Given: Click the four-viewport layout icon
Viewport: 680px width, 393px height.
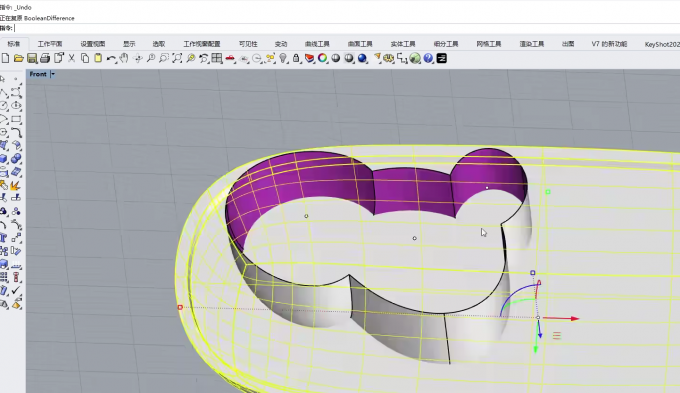Looking at the screenshot, I should click(x=217, y=58).
